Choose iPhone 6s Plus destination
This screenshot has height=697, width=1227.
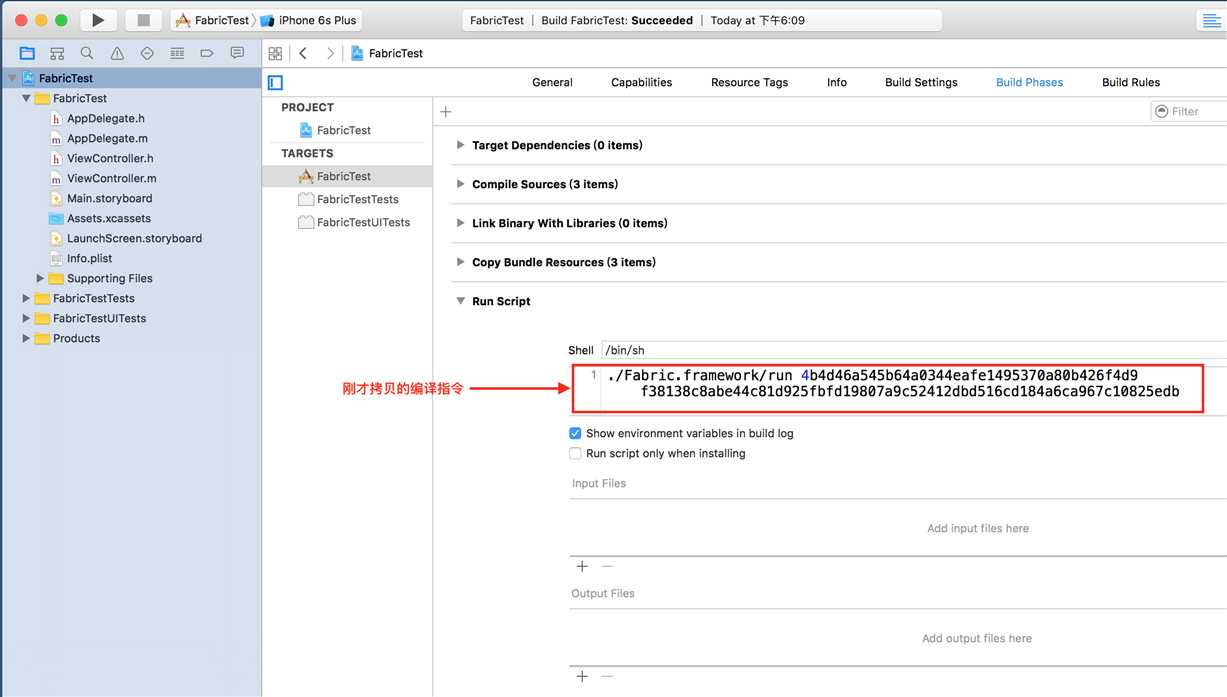tap(309, 20)
